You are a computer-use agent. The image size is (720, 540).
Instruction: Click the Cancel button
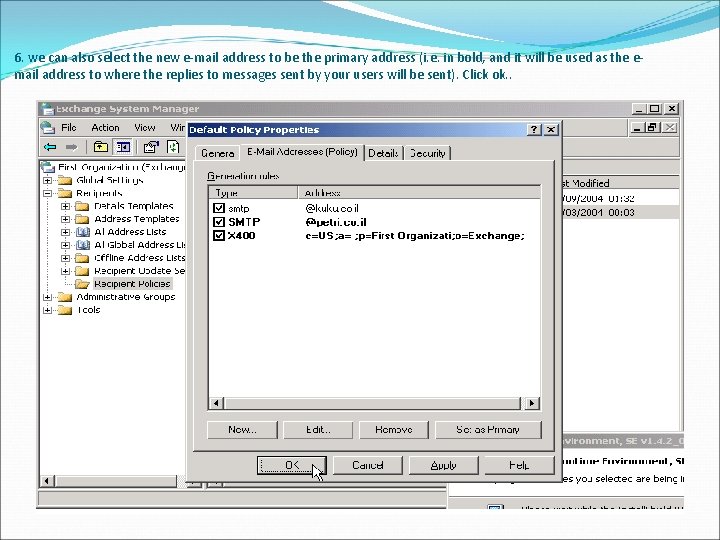(x=367, y=465)
